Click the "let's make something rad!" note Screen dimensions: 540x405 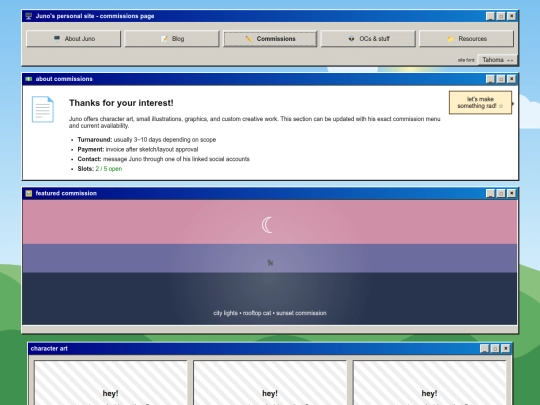[480, 103]
